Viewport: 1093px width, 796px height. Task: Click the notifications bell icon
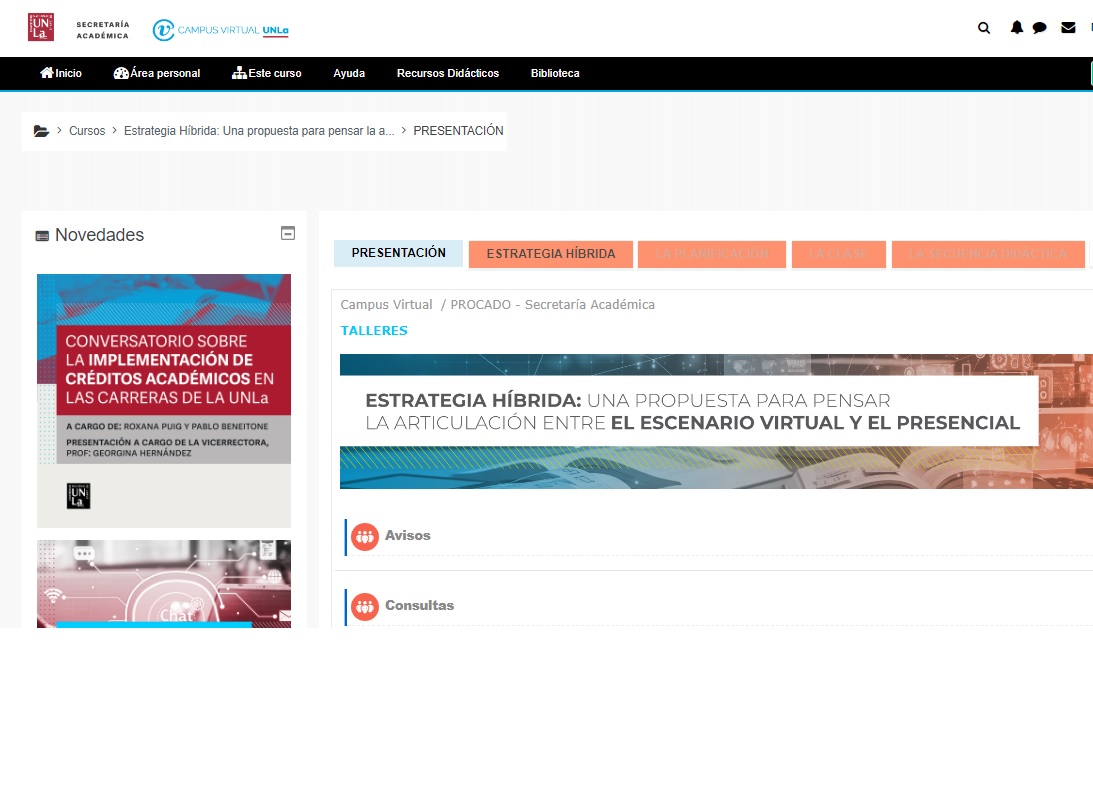pos(1017,28)
